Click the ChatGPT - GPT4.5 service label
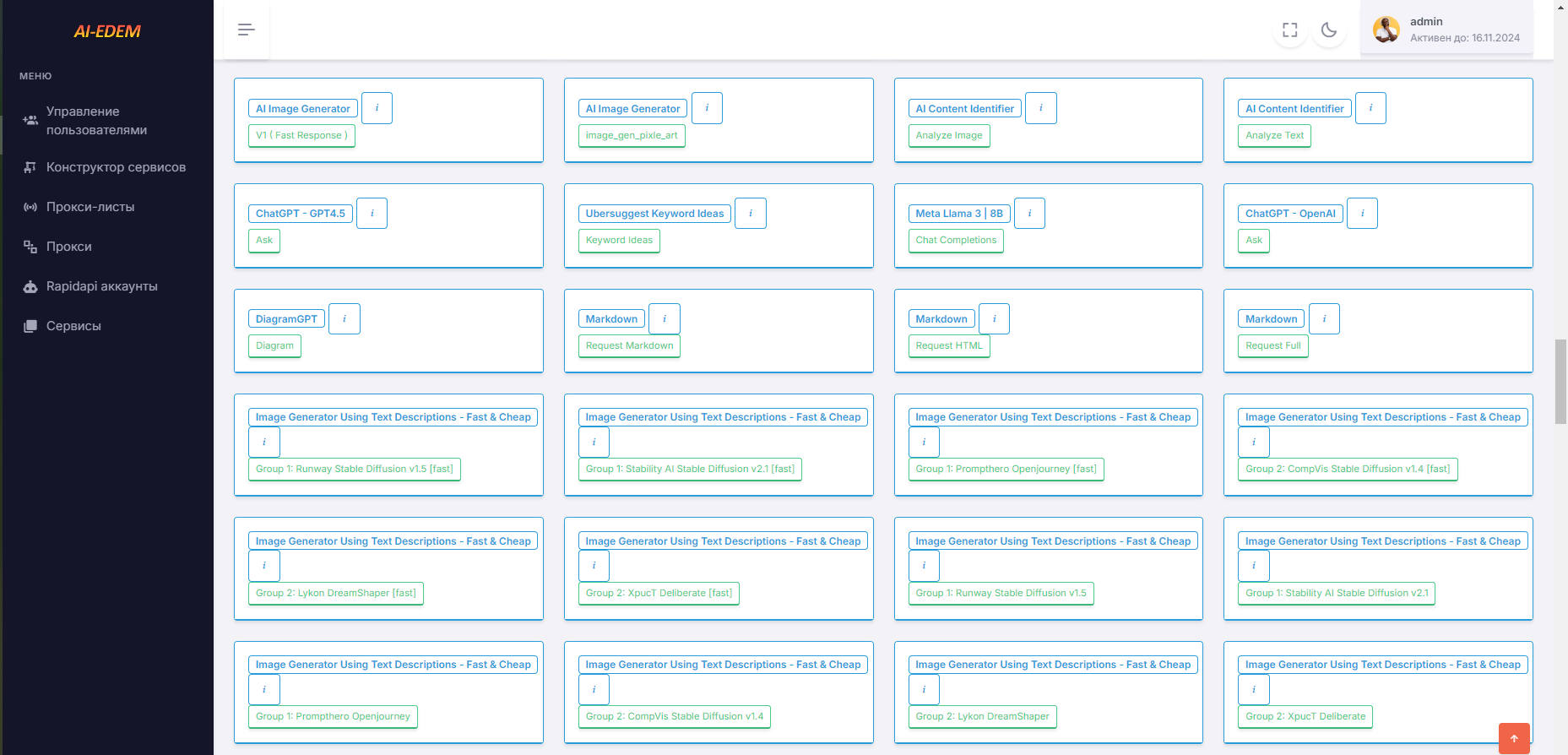Viewport: 1568px width, 755px height. (301, 214)
